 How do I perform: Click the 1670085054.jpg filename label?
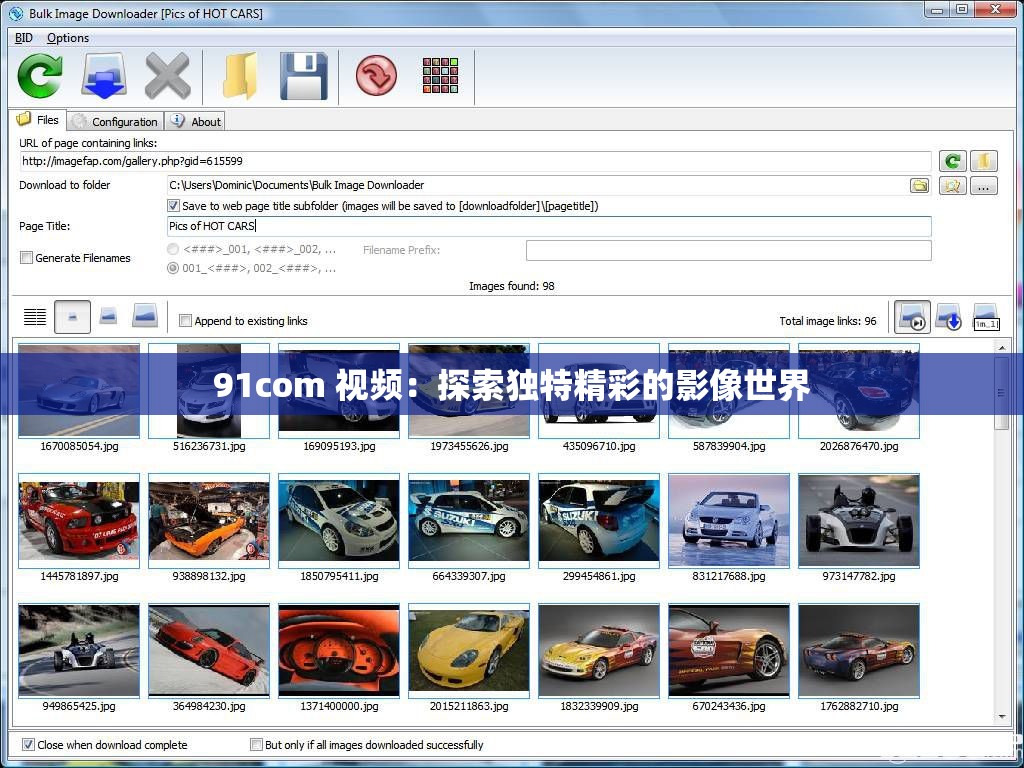point(79,446)
